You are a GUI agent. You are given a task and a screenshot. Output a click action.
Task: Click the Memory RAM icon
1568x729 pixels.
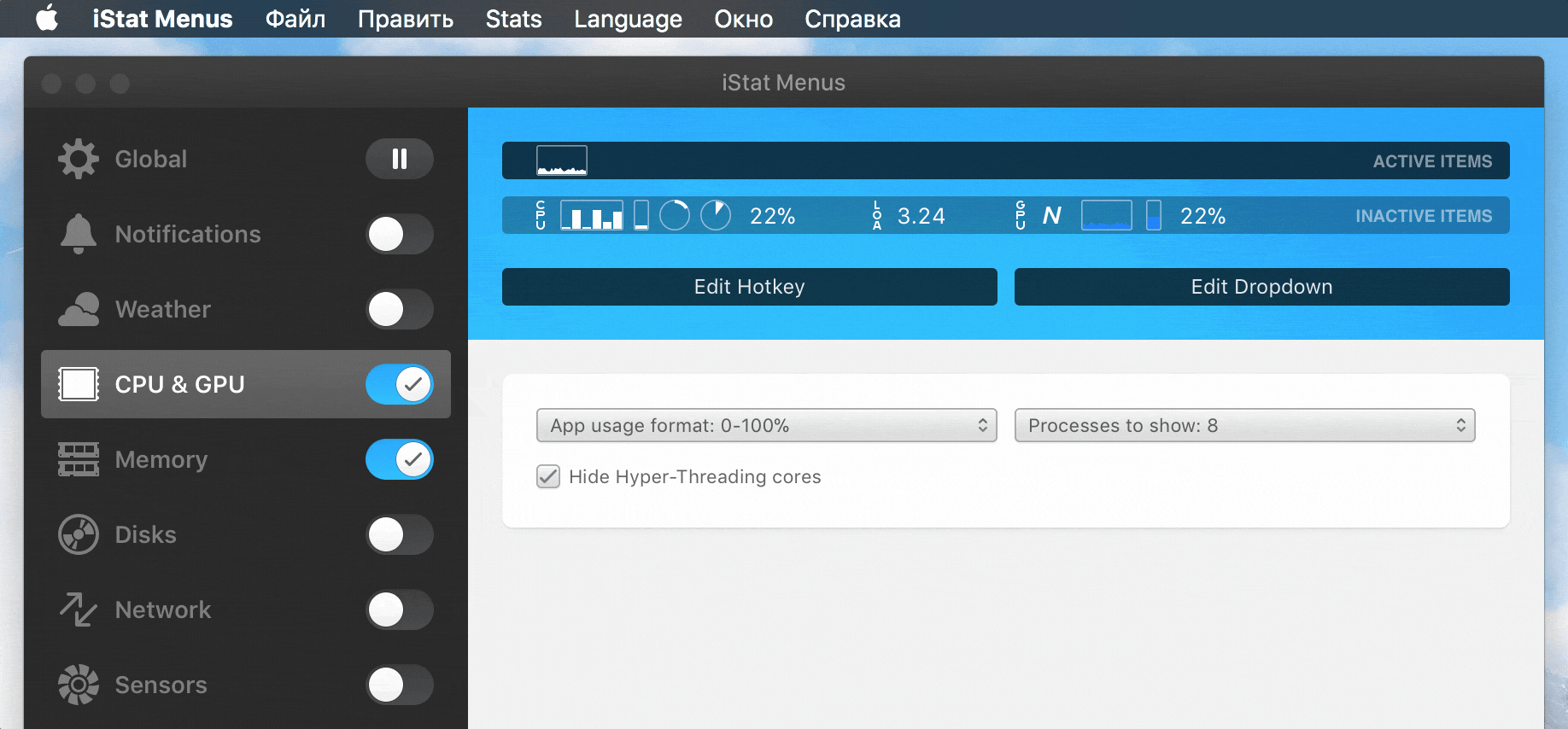[79, 459]
